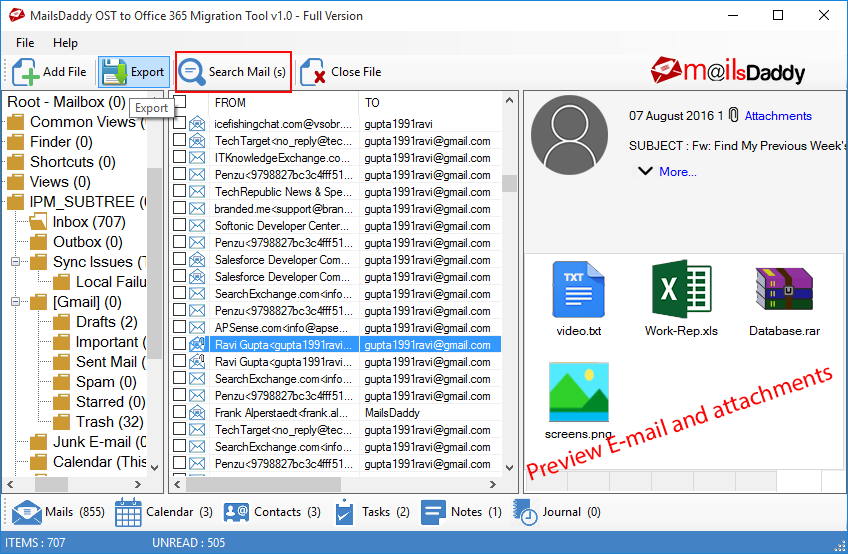848x554 pixels.
Task: Open the File menu
Action: click(25, 43)
